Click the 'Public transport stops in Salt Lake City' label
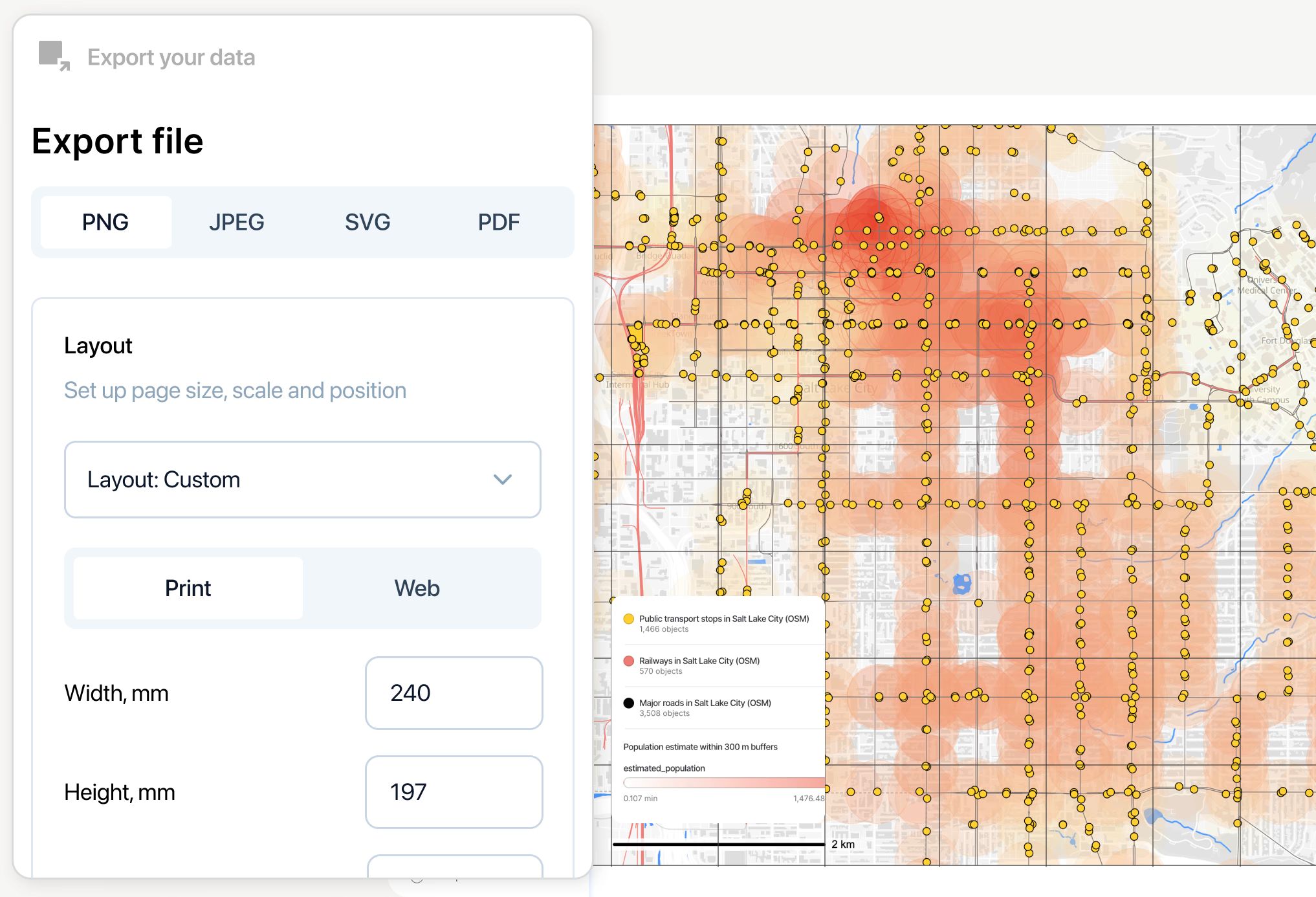Image resolution: width=1316 pixels, height=897 pixels. tap(723, 619)
